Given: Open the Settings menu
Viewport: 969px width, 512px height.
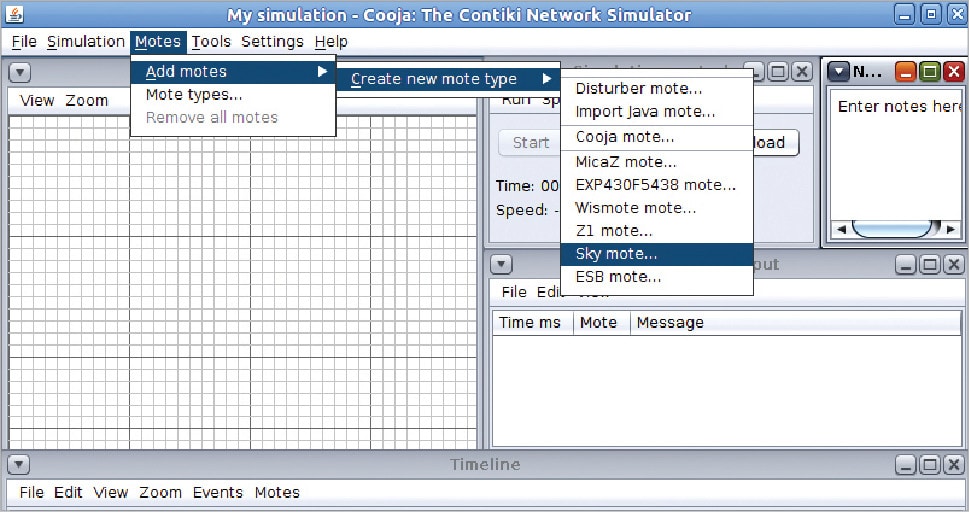Looking at the screenshot, I should click(273, 42).
